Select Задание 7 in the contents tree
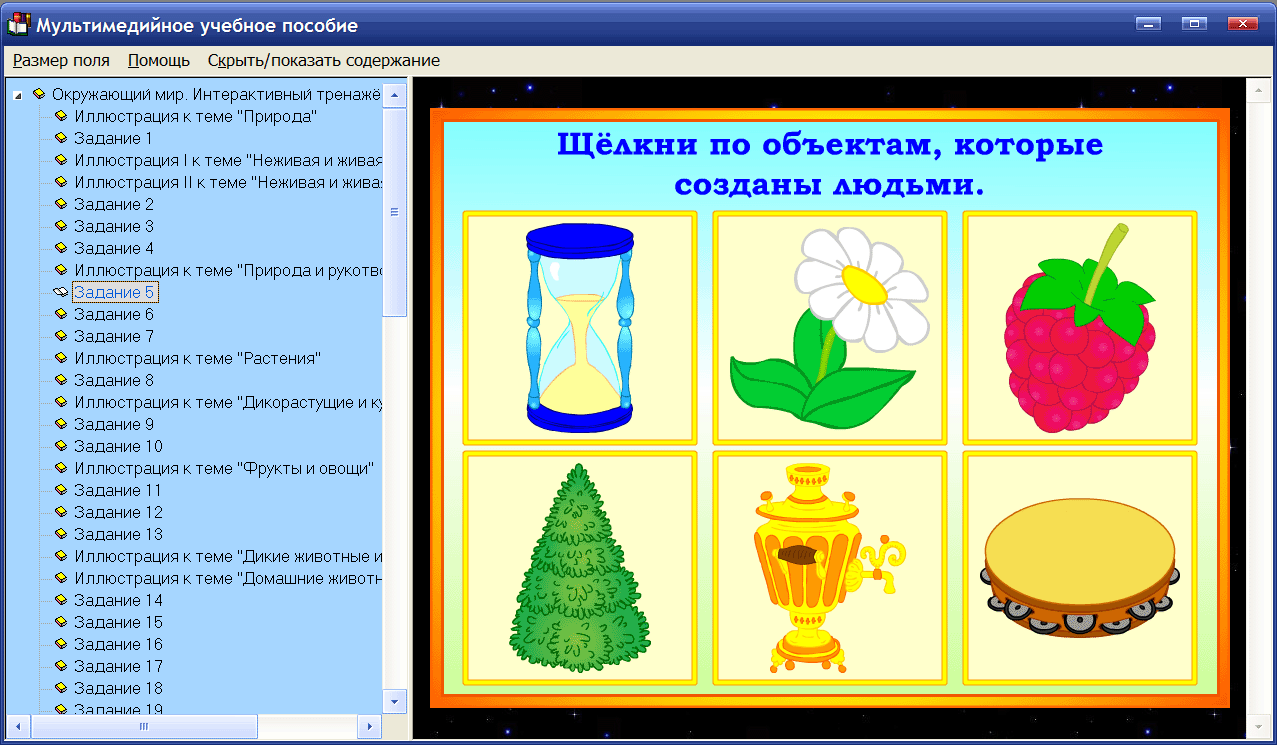This screenshot has width=1277, height=745. pos(113,336)
